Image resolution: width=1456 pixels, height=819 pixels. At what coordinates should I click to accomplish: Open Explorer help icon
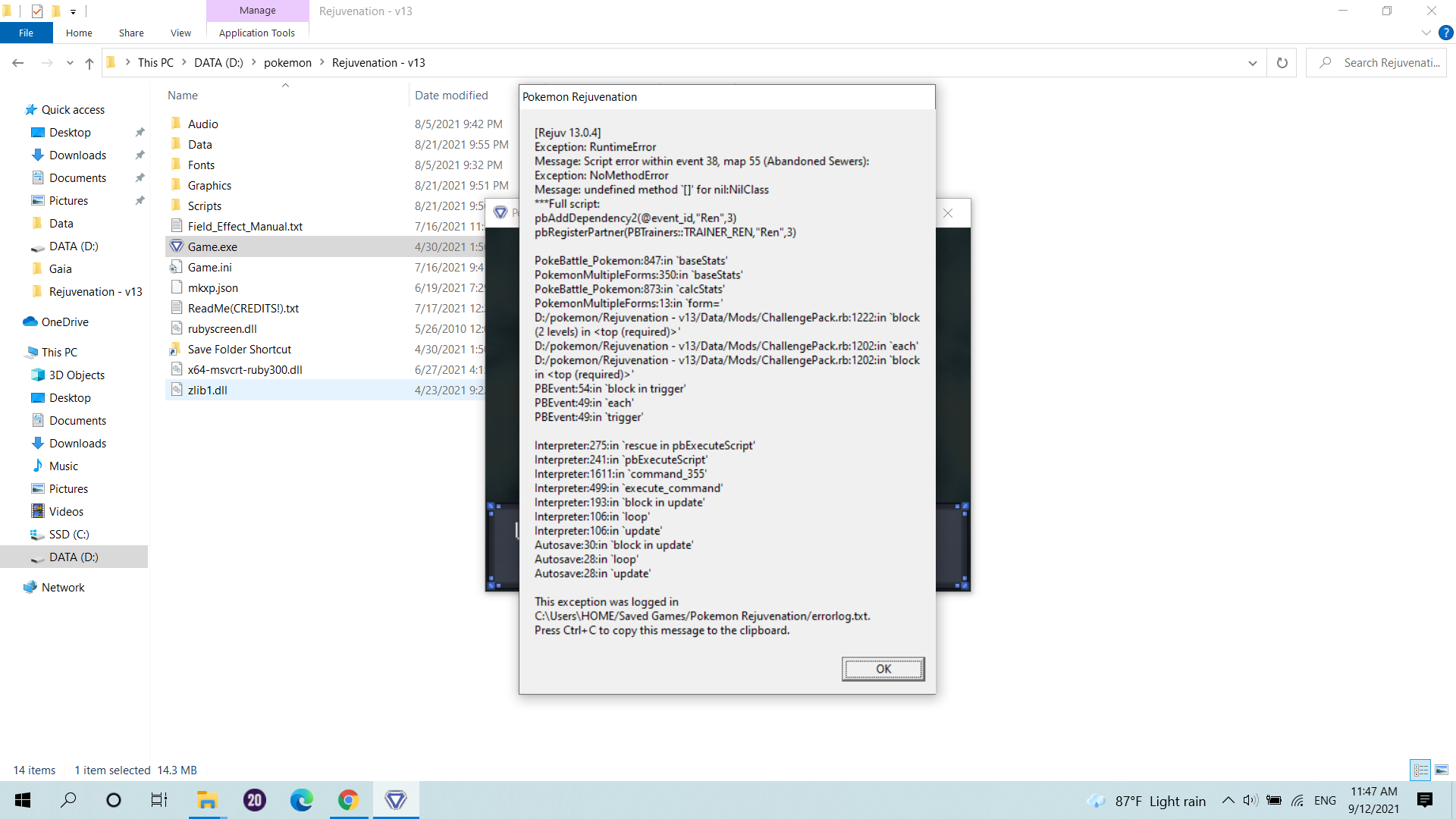coord(1445,33)
